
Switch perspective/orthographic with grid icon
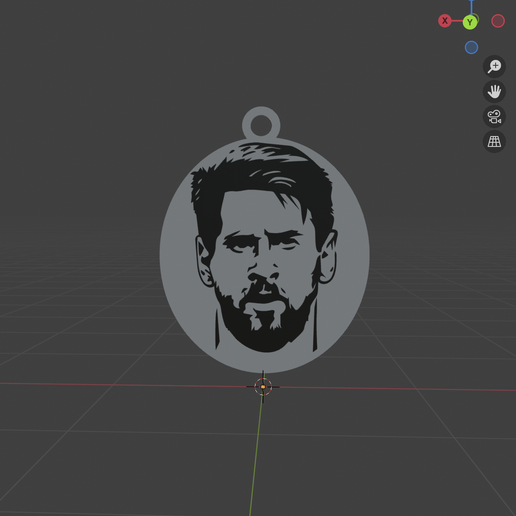494,142
